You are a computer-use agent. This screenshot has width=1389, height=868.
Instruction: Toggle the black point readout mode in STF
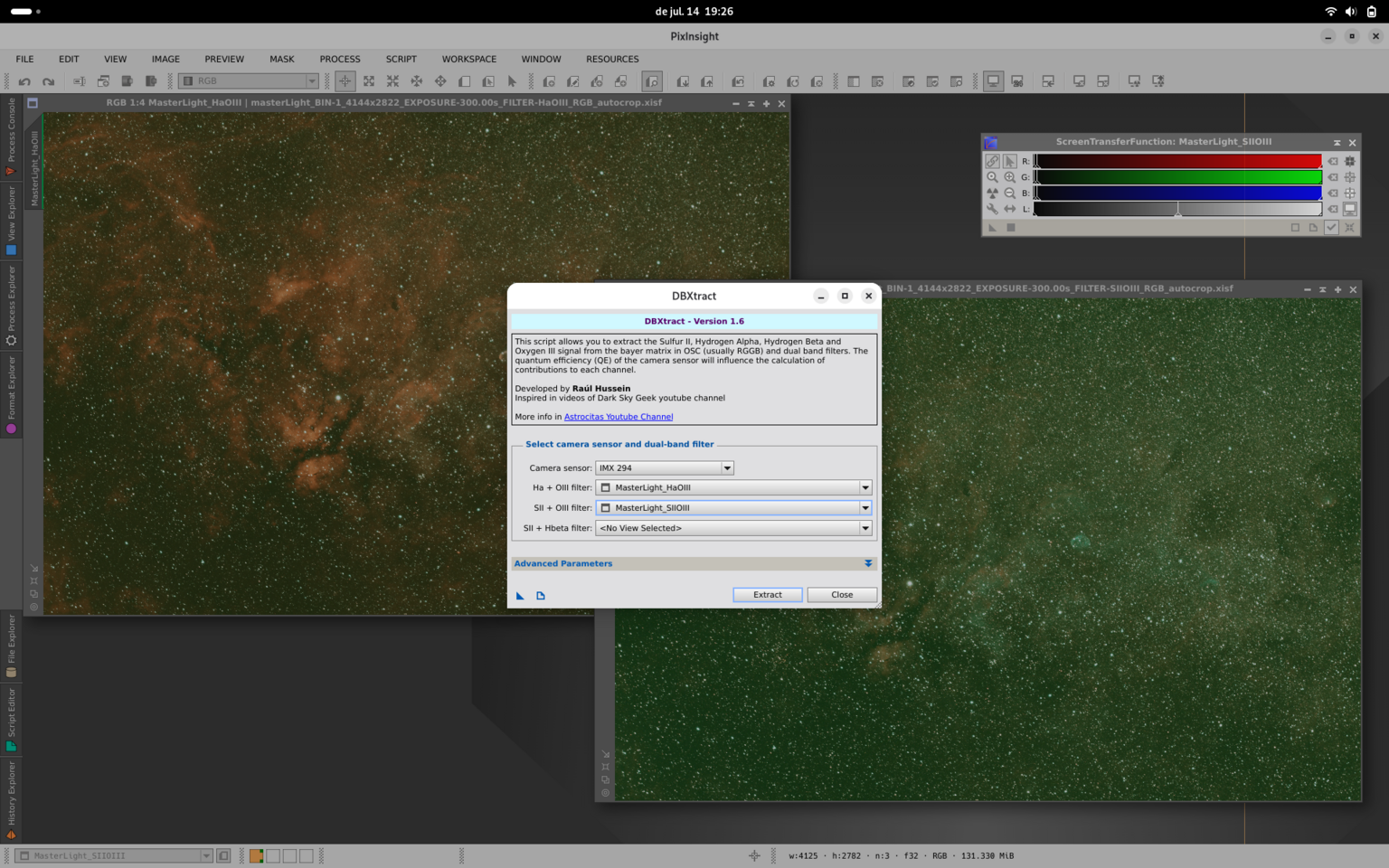click(x=1349, y=161)
